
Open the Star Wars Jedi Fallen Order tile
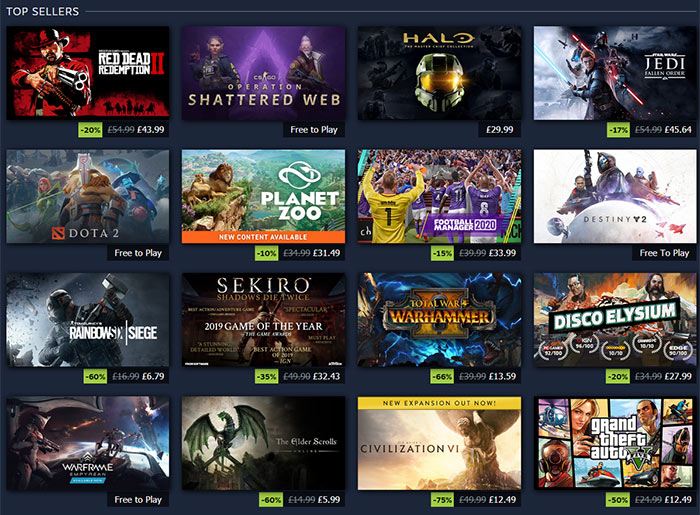[615, 73]
